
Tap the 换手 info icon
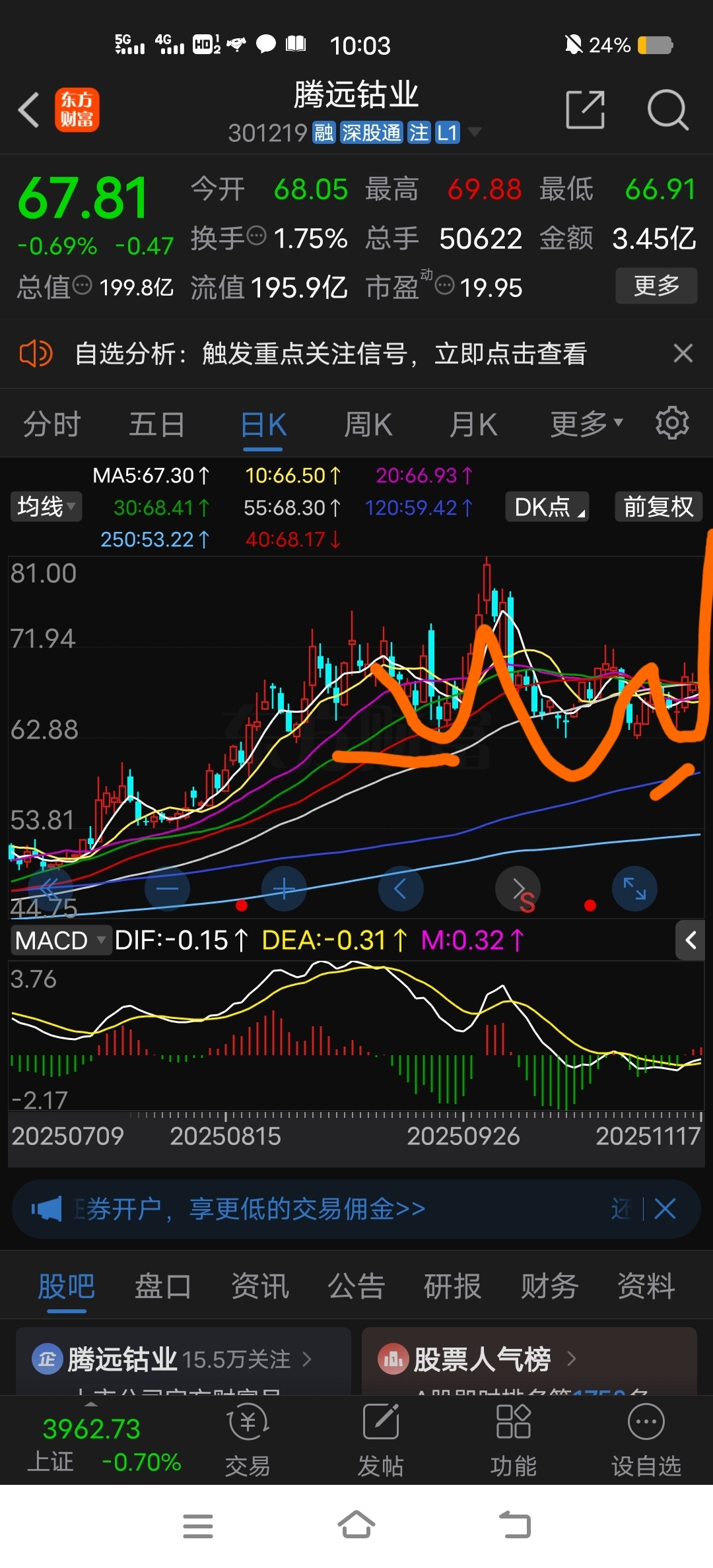[256, 235]
